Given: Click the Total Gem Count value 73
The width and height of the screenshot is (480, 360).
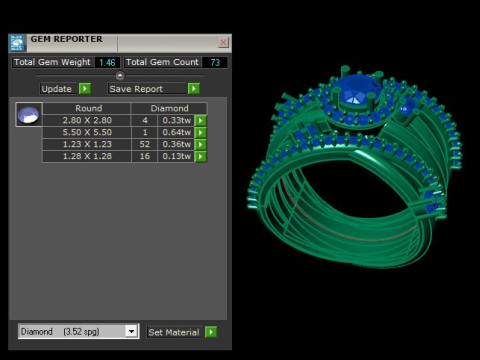Looking at the screenshot, I should click(x=215, y=62).
